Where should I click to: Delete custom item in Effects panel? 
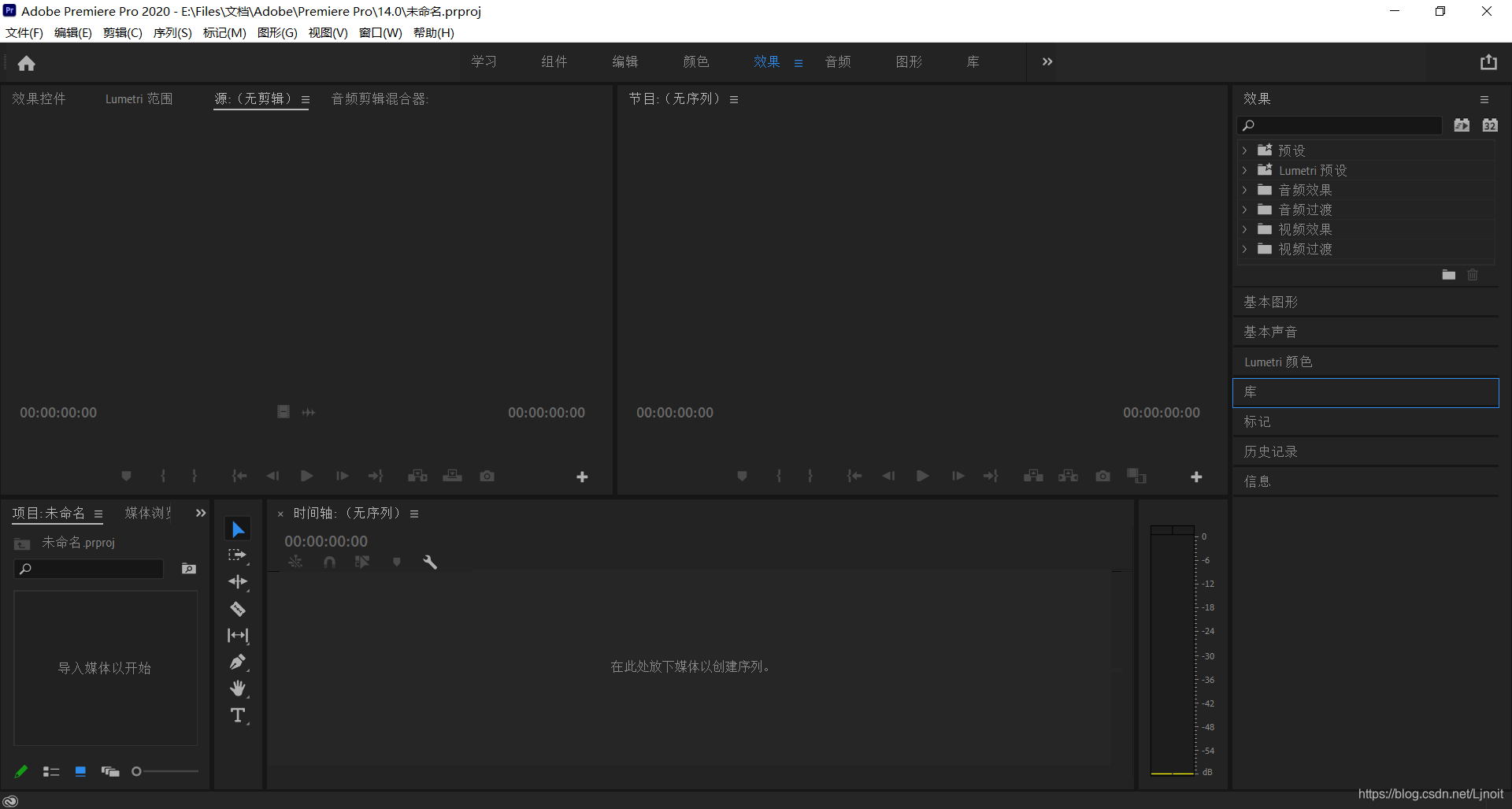[x=1473, y=275]
